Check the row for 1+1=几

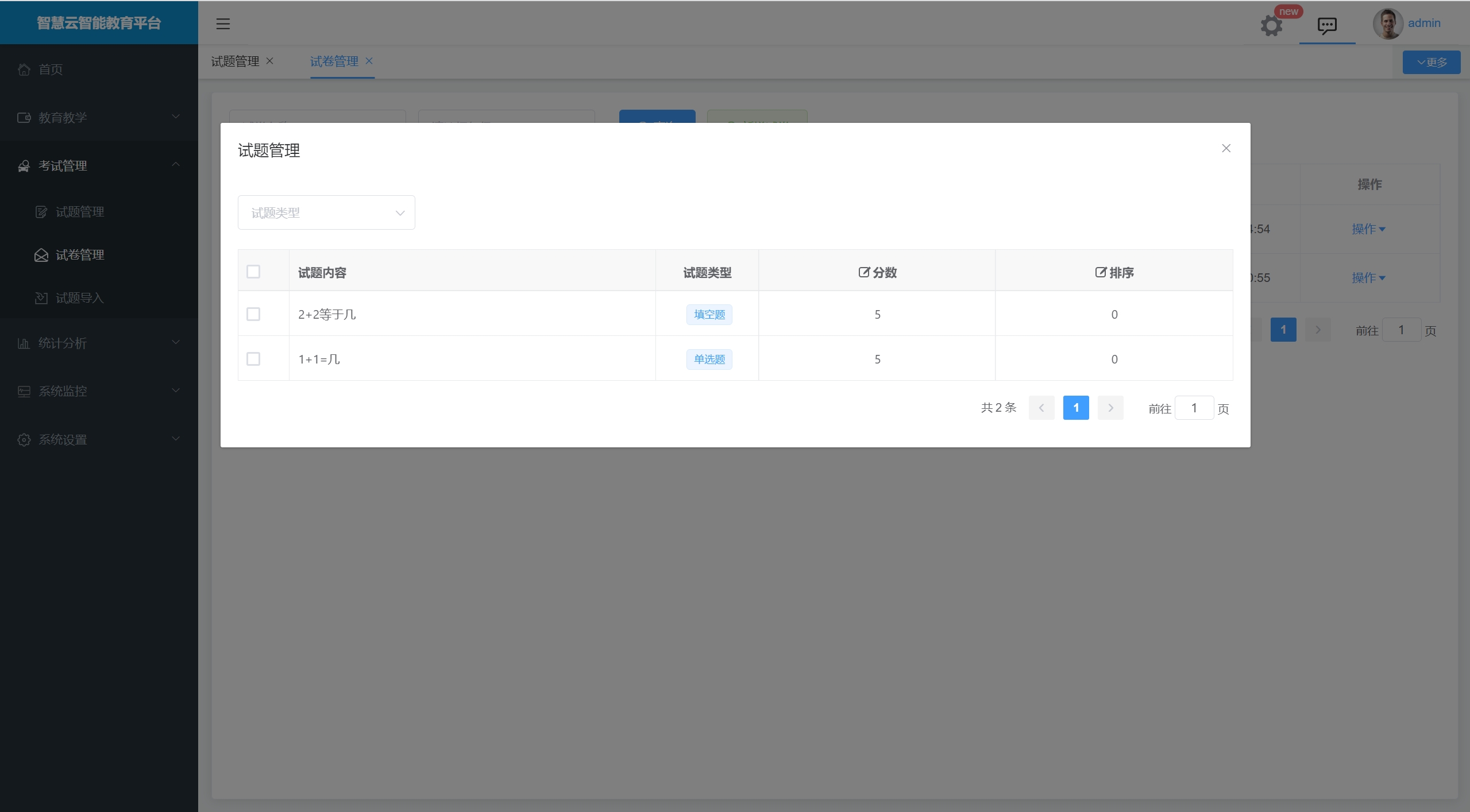[x=253, y=359]
